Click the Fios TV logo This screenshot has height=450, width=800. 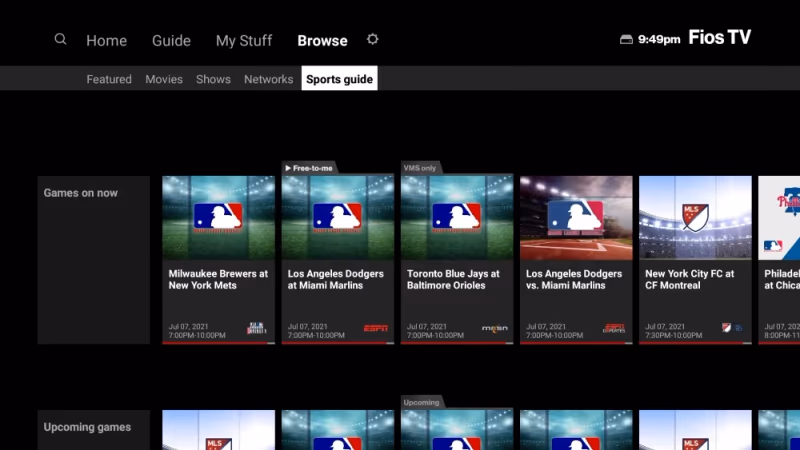tap(719, 37)
